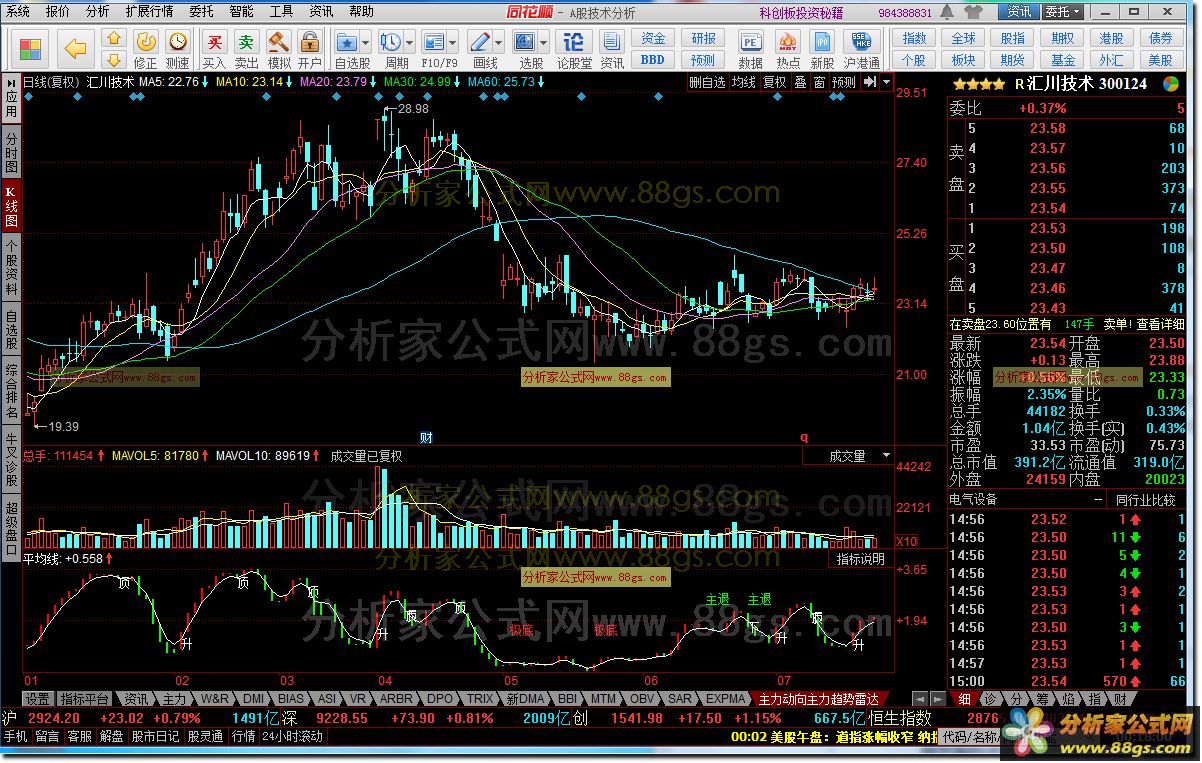Open the 留言 status bar item

[47, 736]
